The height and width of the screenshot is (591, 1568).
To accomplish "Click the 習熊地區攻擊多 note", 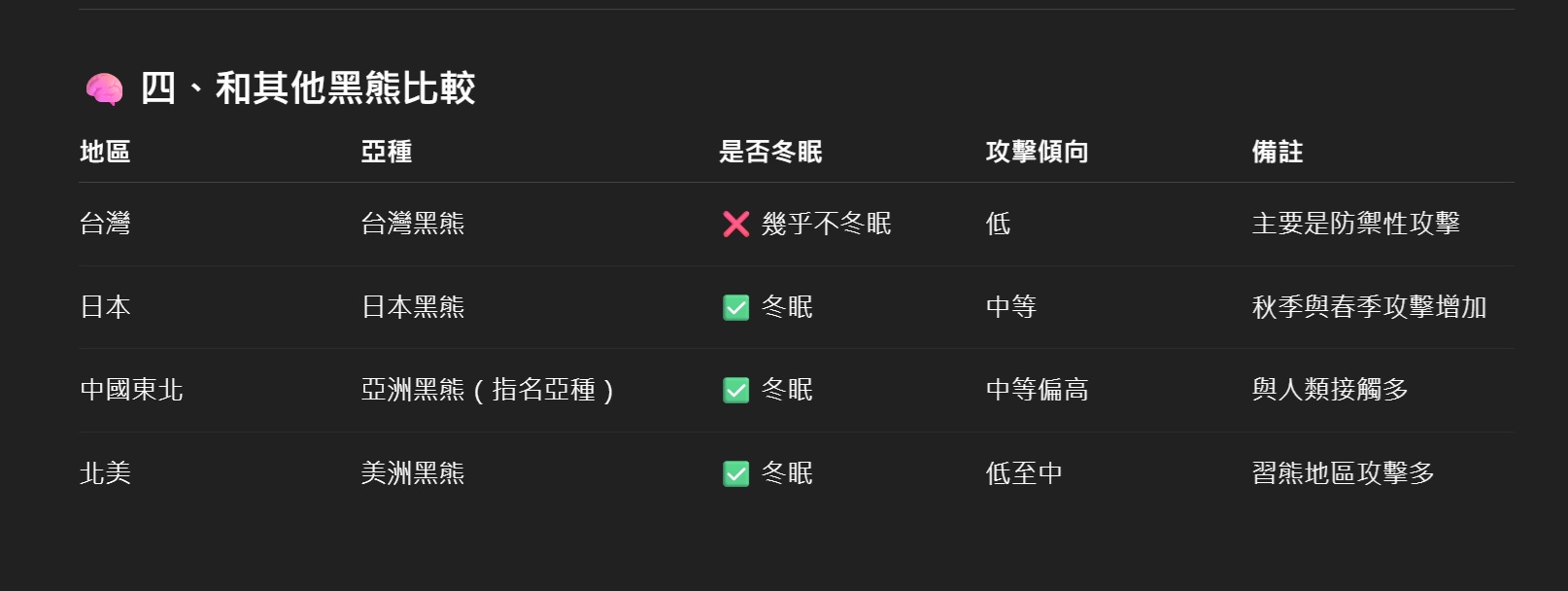I will [x=1344, y=473].
